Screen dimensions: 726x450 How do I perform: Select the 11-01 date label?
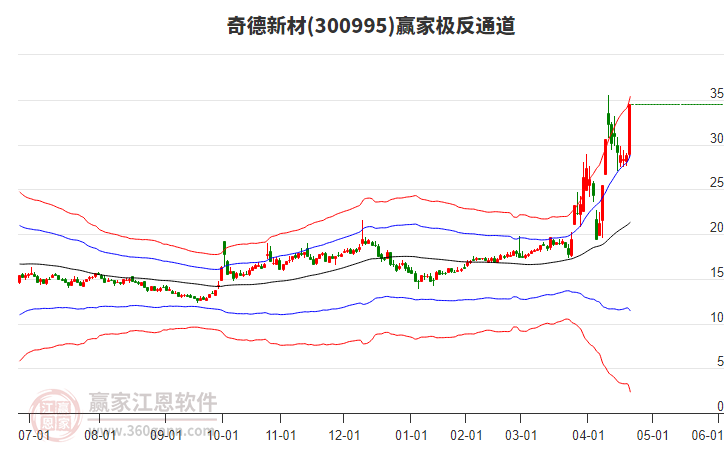coord(281,436)
